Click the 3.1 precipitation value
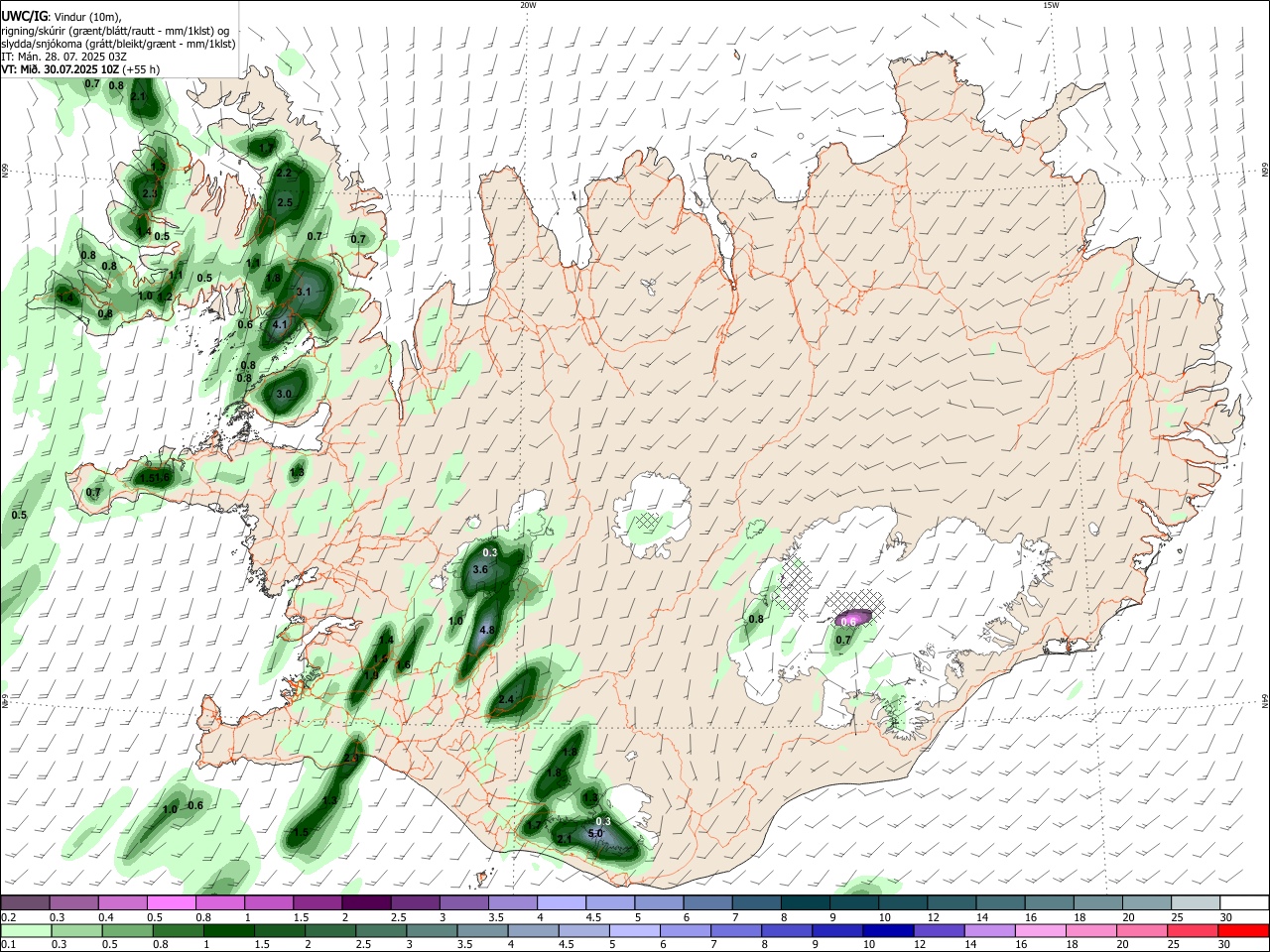Image resolution: width=1270 pixels, height=952 pixels. pos(305,292)
